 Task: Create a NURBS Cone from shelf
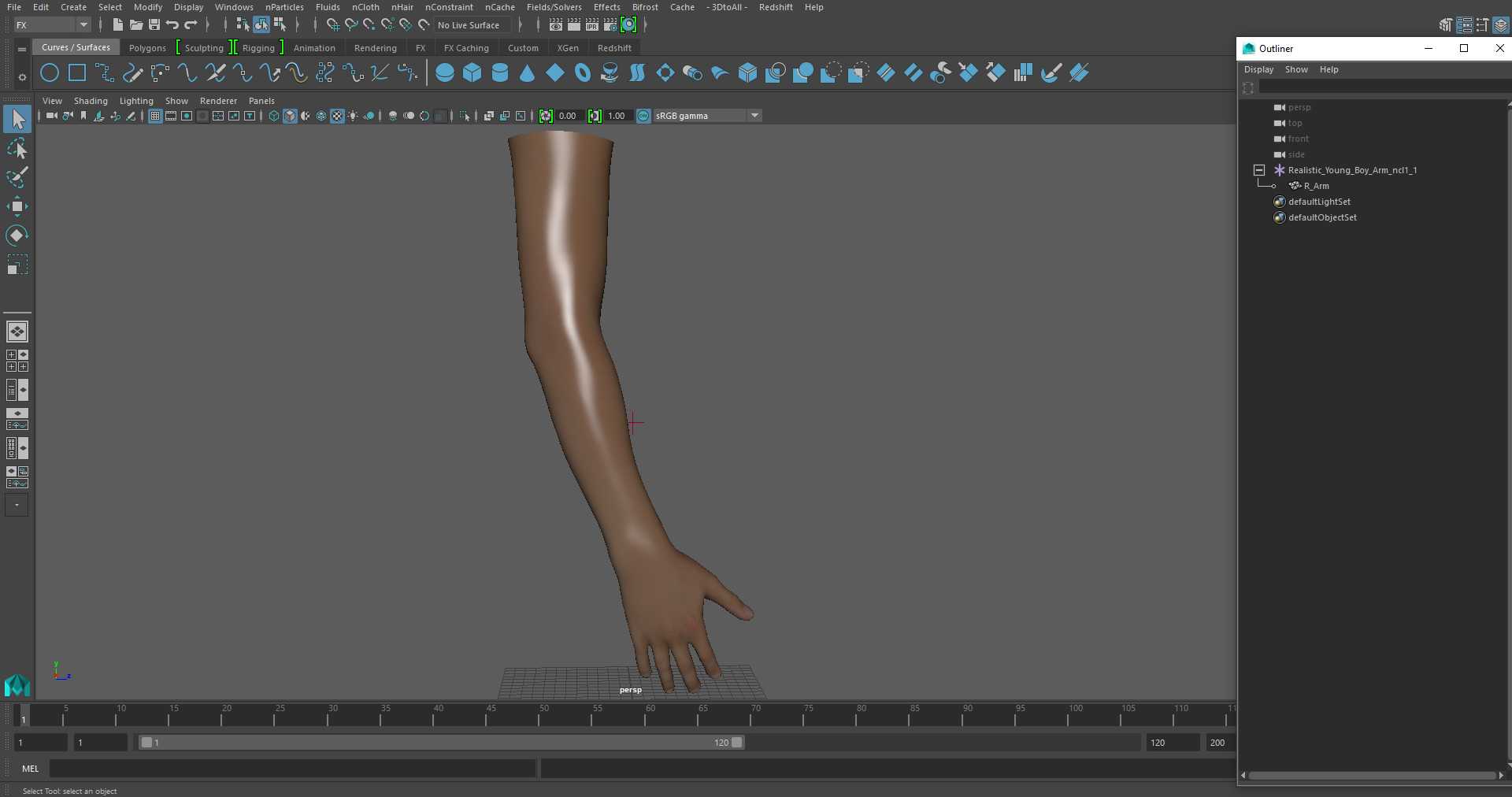point(528,73)
